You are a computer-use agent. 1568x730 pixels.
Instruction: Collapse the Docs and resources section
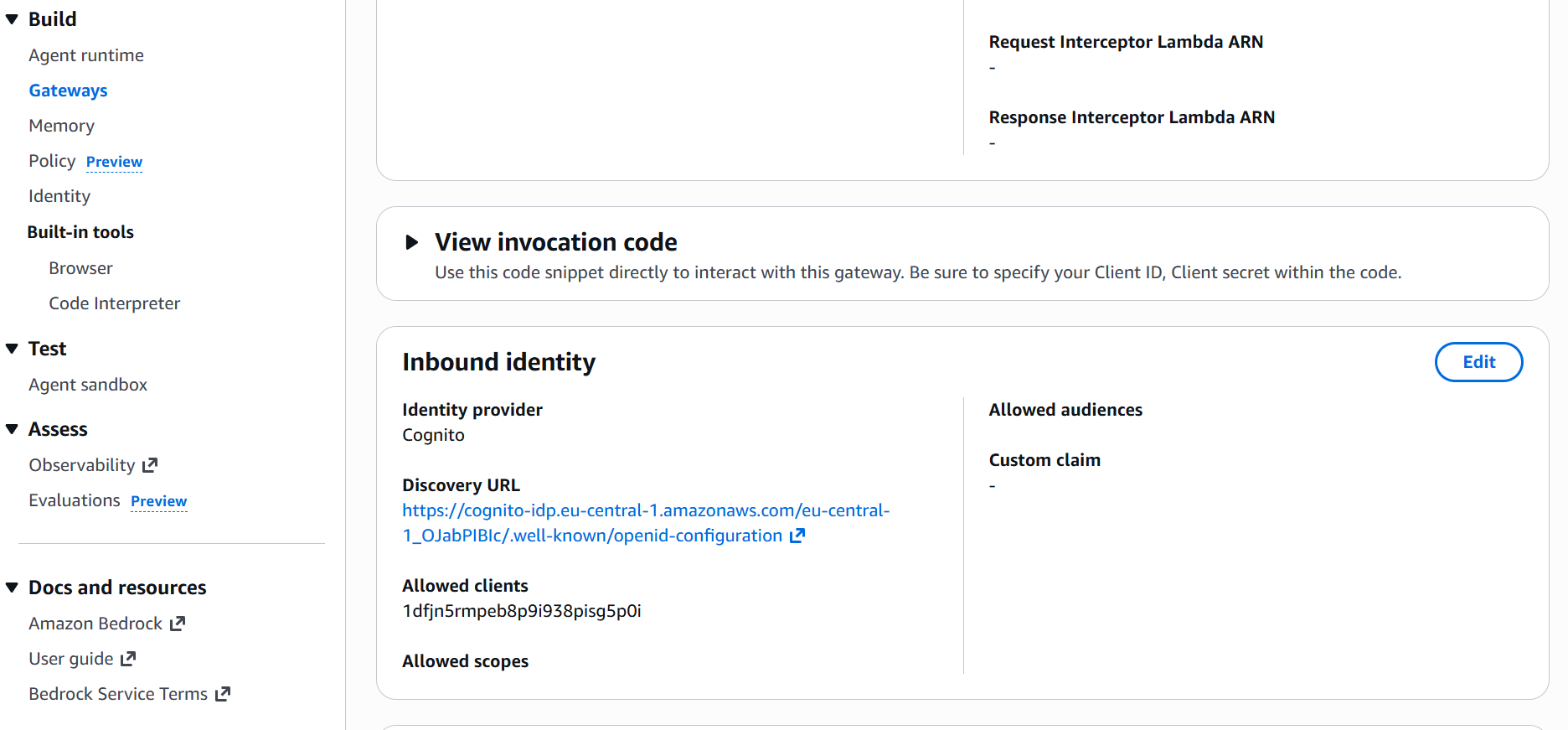click(x=12, y=588)
